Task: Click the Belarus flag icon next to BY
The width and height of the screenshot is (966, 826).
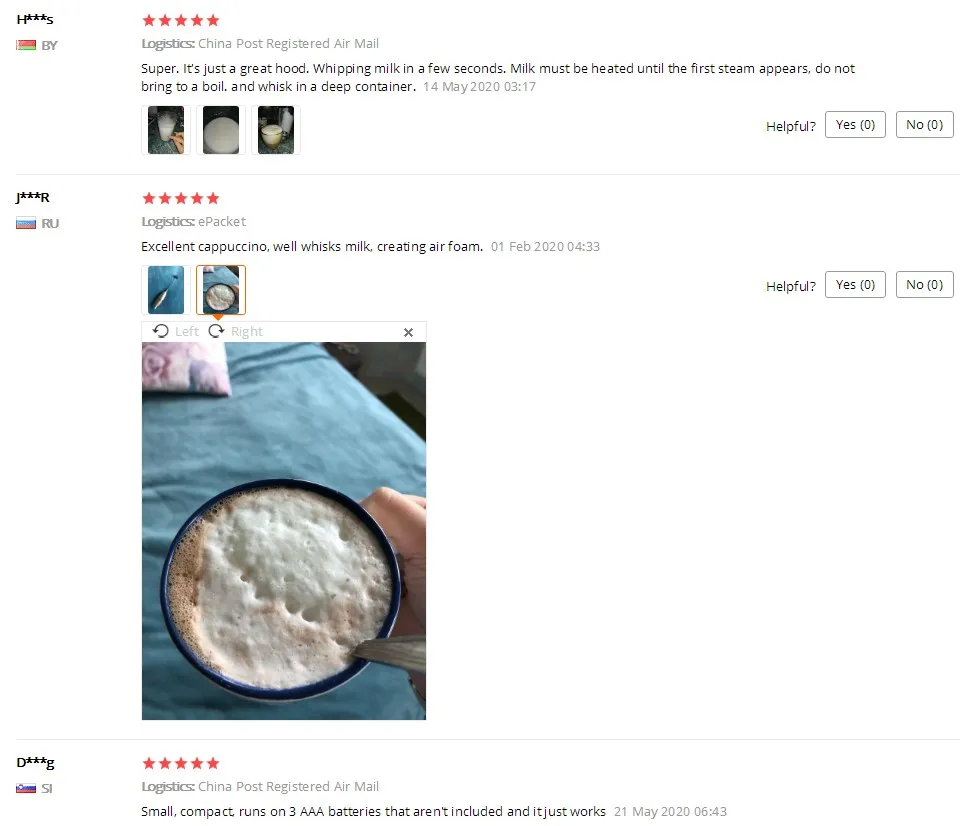Action: (26, 45)
